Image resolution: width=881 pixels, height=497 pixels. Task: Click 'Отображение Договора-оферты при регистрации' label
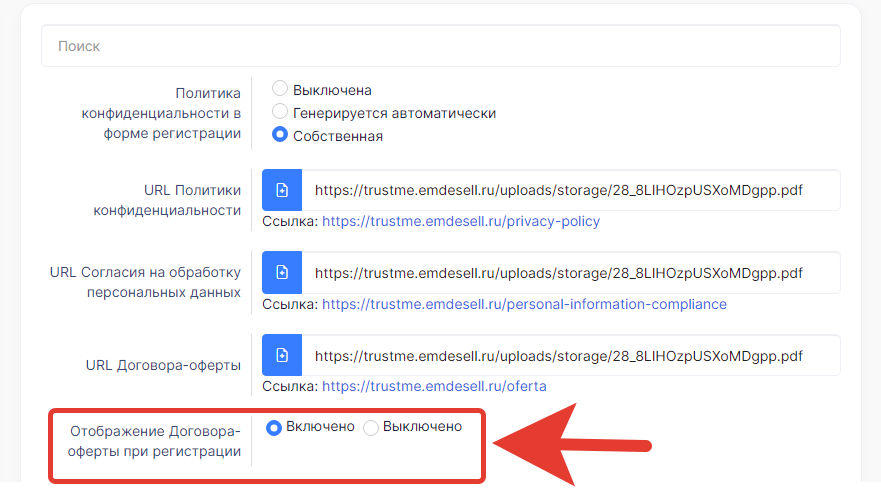coord(155,441)
